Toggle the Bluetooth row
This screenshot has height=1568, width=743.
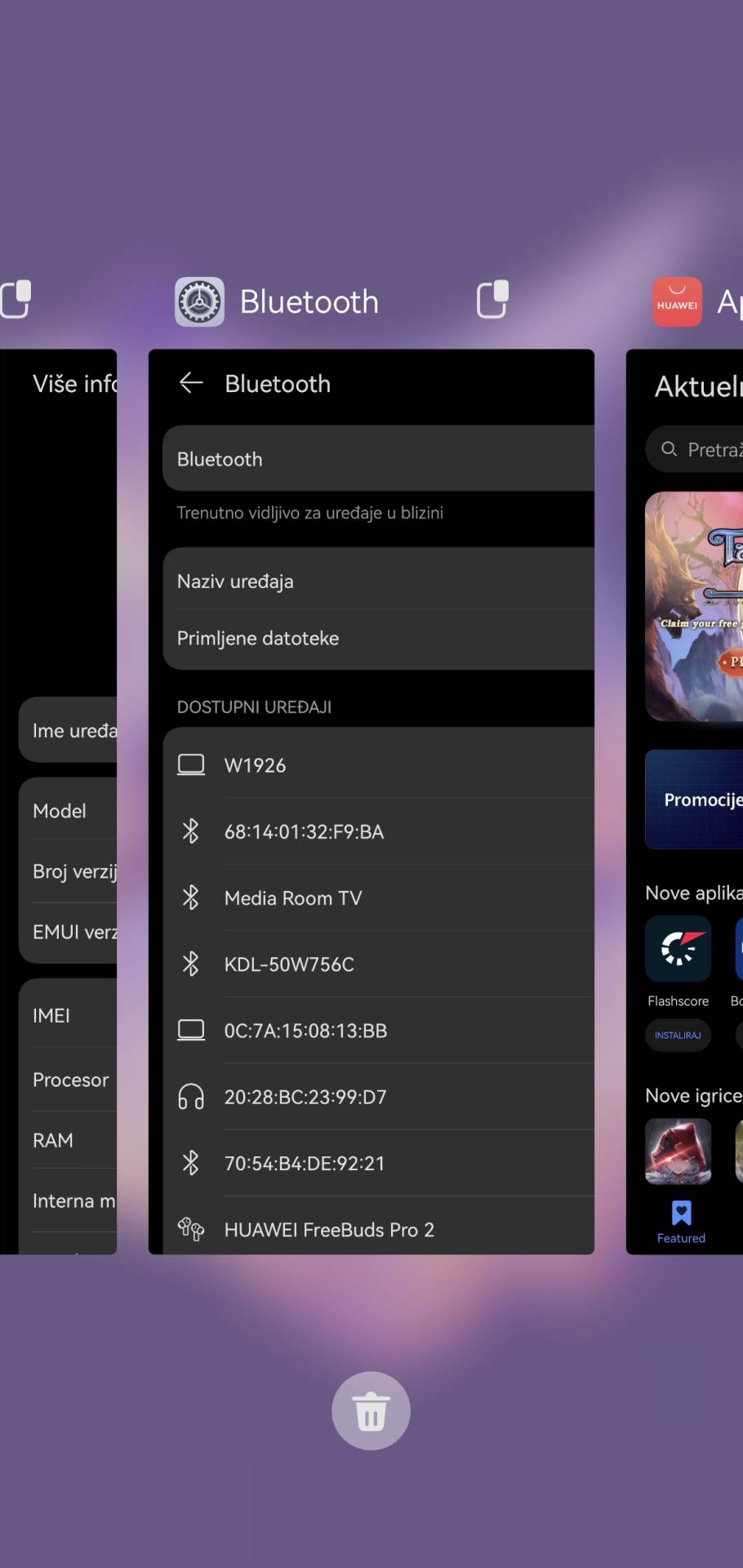click(378, 459)
